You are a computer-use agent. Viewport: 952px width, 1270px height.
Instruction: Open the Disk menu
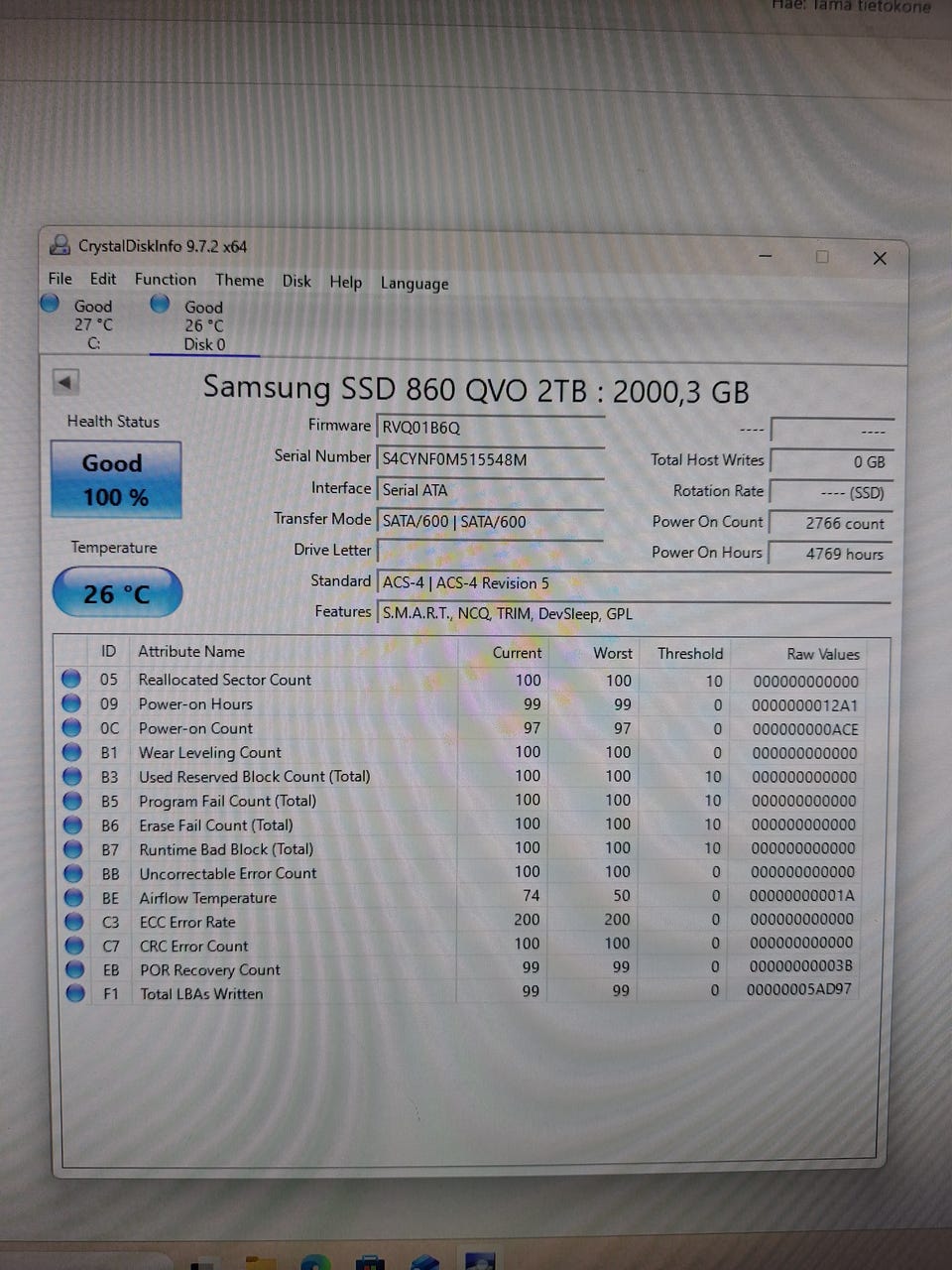(x=297, y=281)
